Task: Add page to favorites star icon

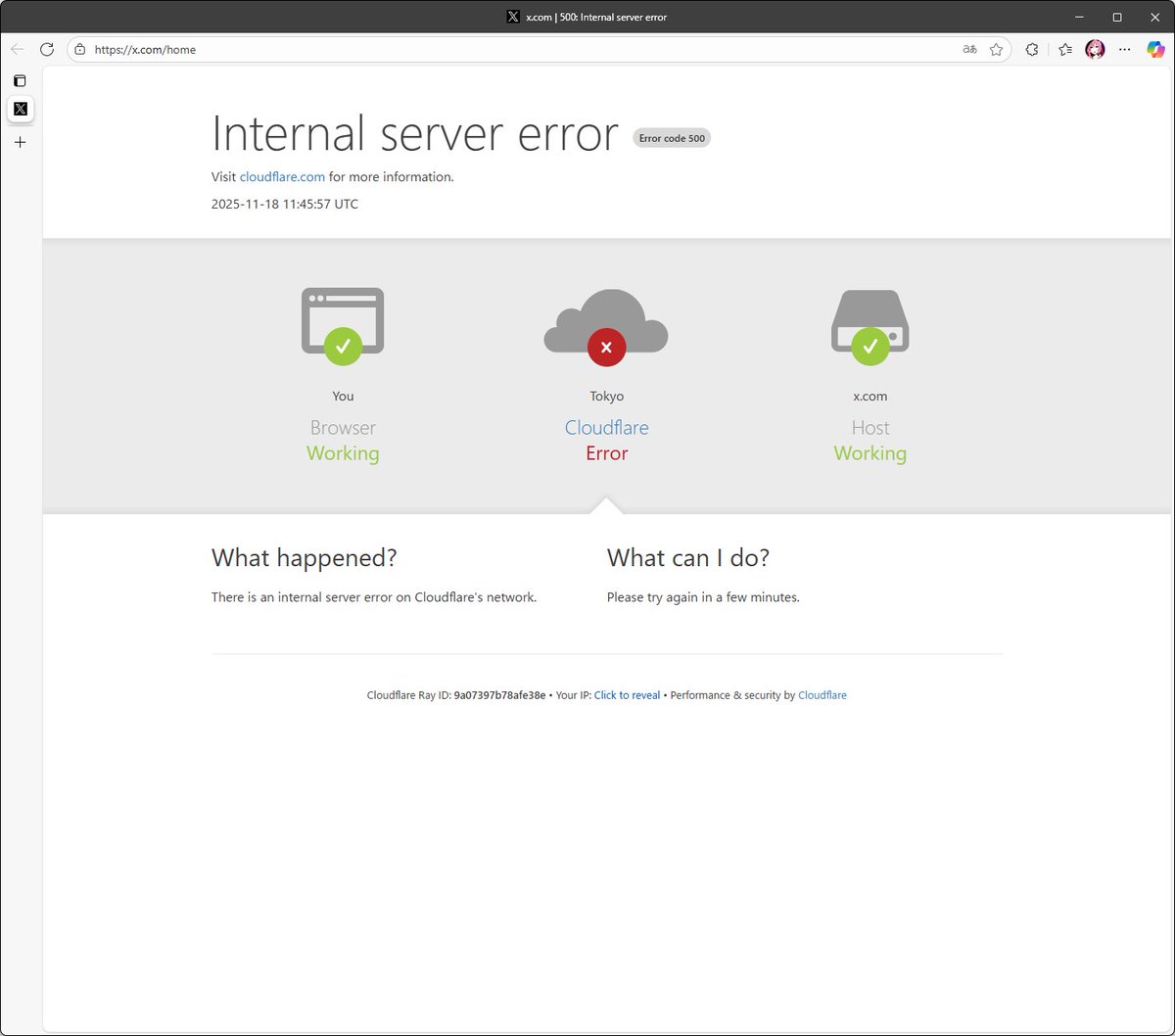Action: 996,49
